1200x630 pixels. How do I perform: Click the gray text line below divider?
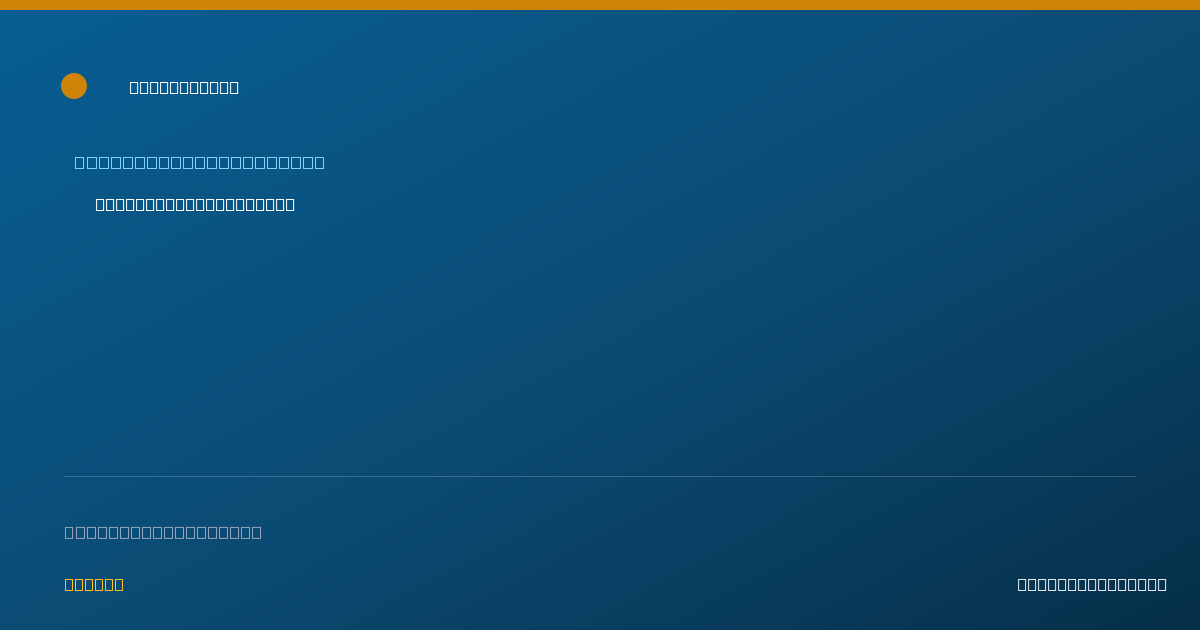pyautogui.click(x=163, y=532)
